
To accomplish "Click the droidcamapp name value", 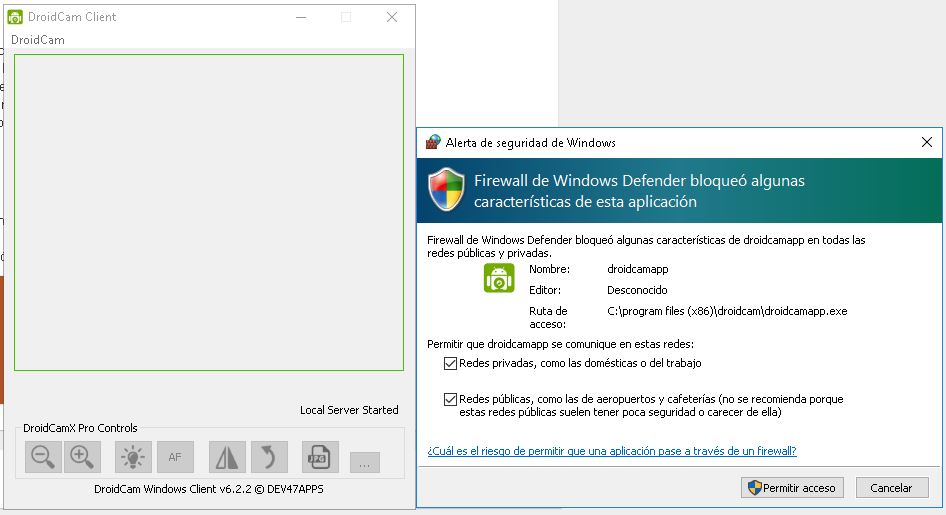I will coord(638,269).
